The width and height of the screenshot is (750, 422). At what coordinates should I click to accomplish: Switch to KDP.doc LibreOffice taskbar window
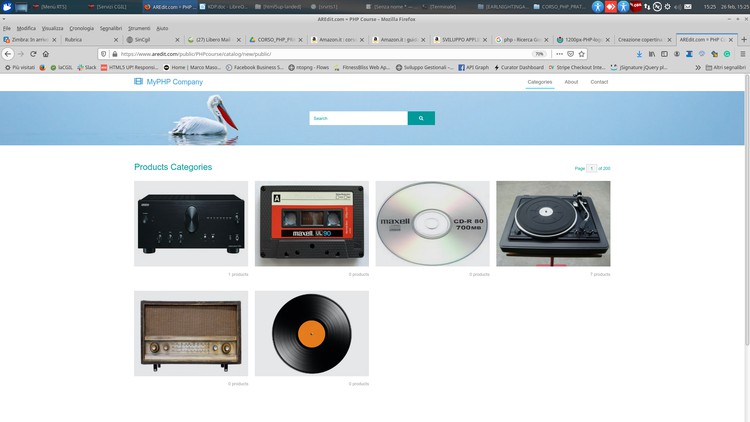point(223,7)
